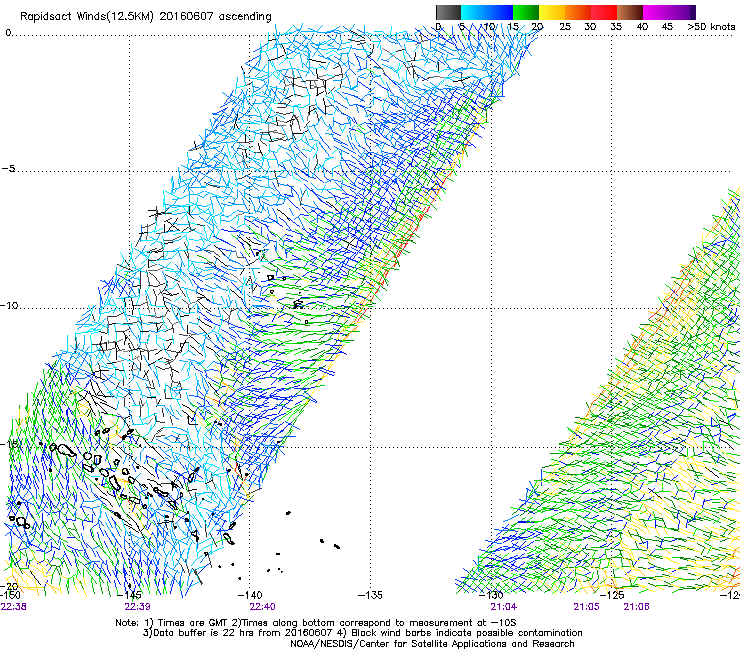Click the longitude label '-130' on the bottom axis

(x=491, y=595)
